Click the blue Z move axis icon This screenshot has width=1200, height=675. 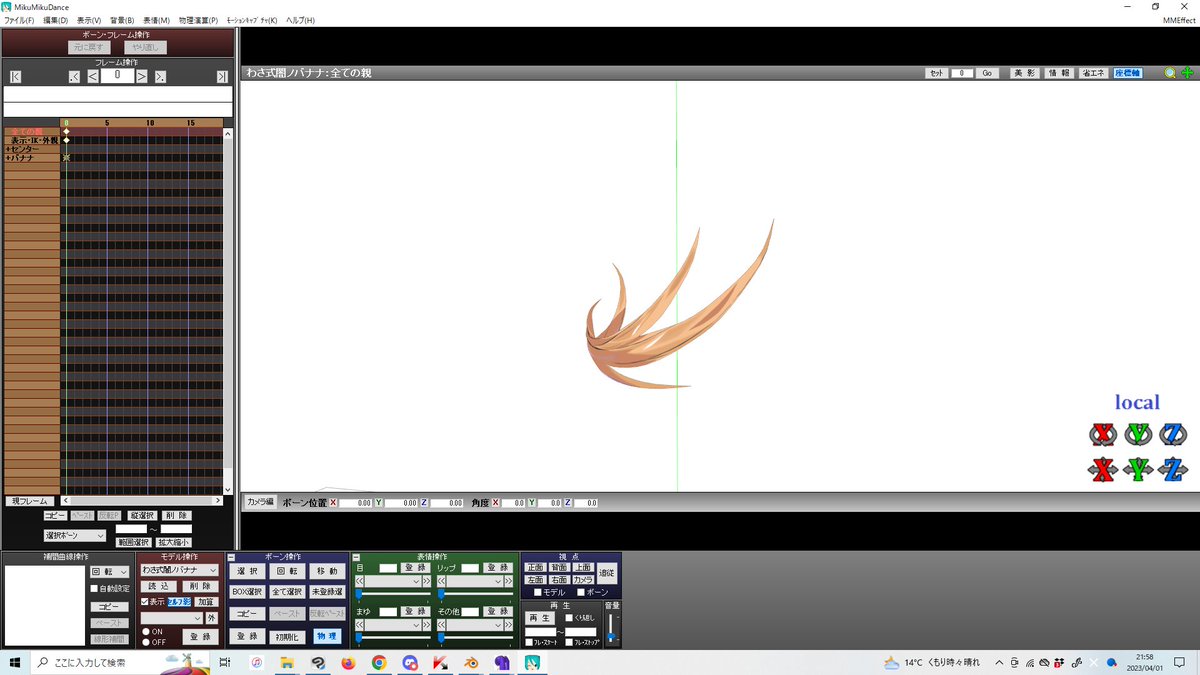[1173, 469]
